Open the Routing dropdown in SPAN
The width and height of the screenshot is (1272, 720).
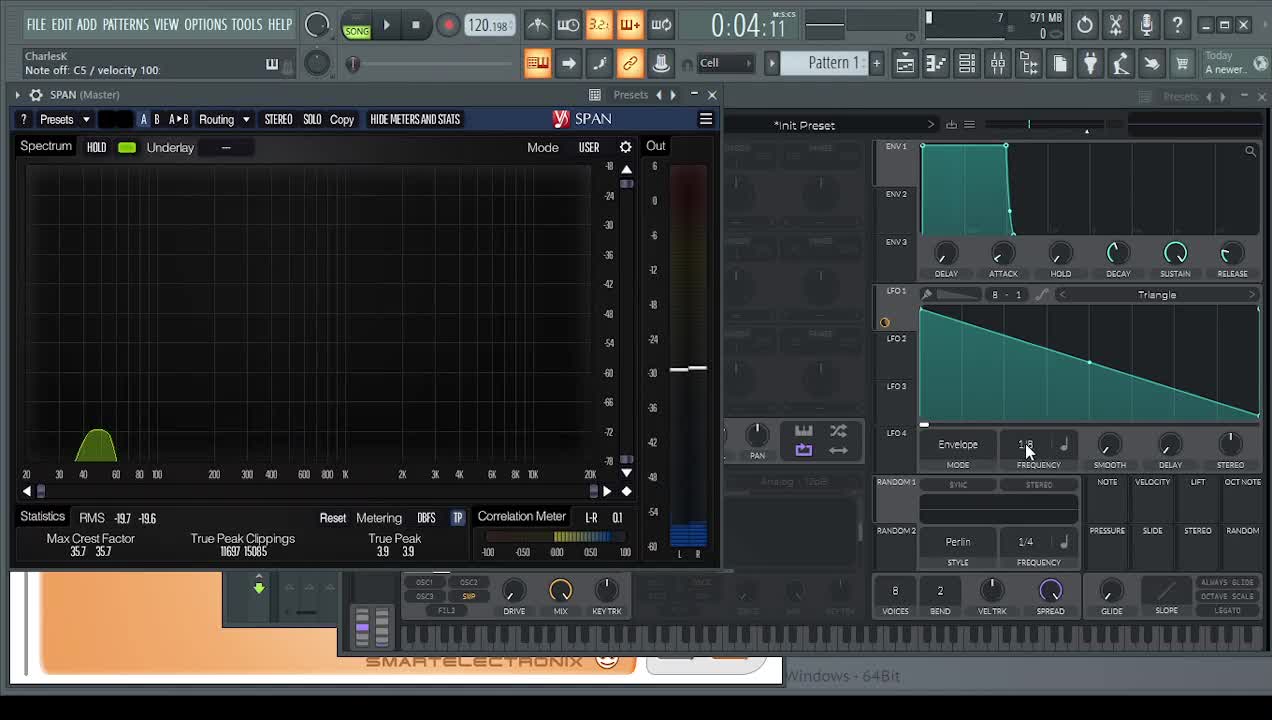[x=223, y=119]
